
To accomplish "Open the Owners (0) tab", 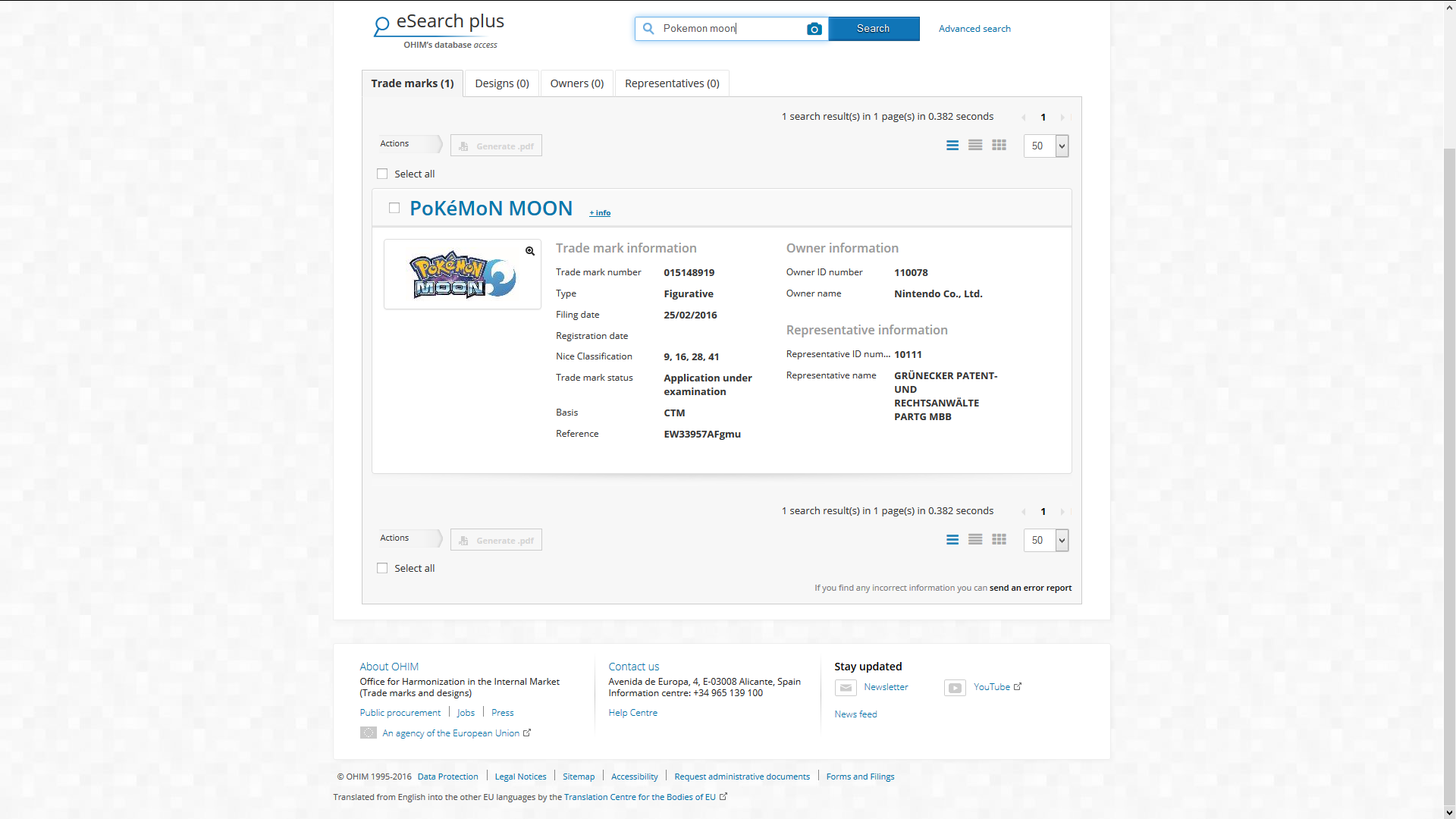I will click(576, 83).
